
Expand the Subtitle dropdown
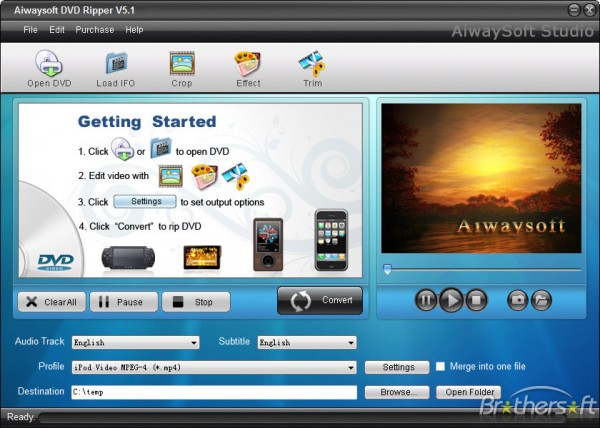tap(351, 343)
